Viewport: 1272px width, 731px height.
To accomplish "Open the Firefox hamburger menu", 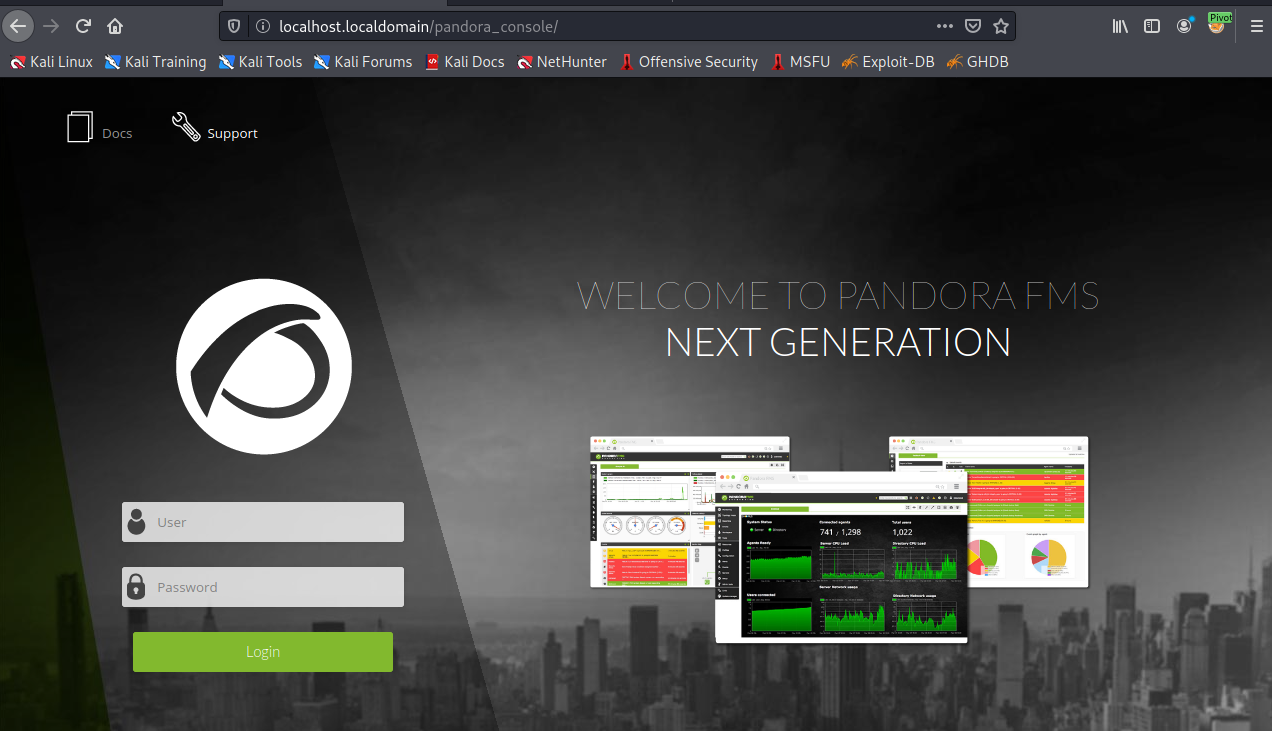I will click(x=1256, y=26).
